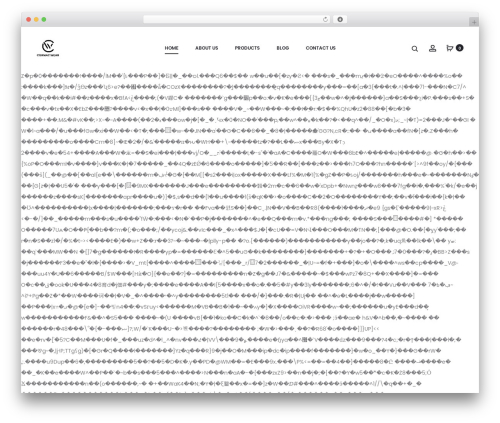Click the cart item count badge
The image size is (500, 423).
click(x=460, y=48)
